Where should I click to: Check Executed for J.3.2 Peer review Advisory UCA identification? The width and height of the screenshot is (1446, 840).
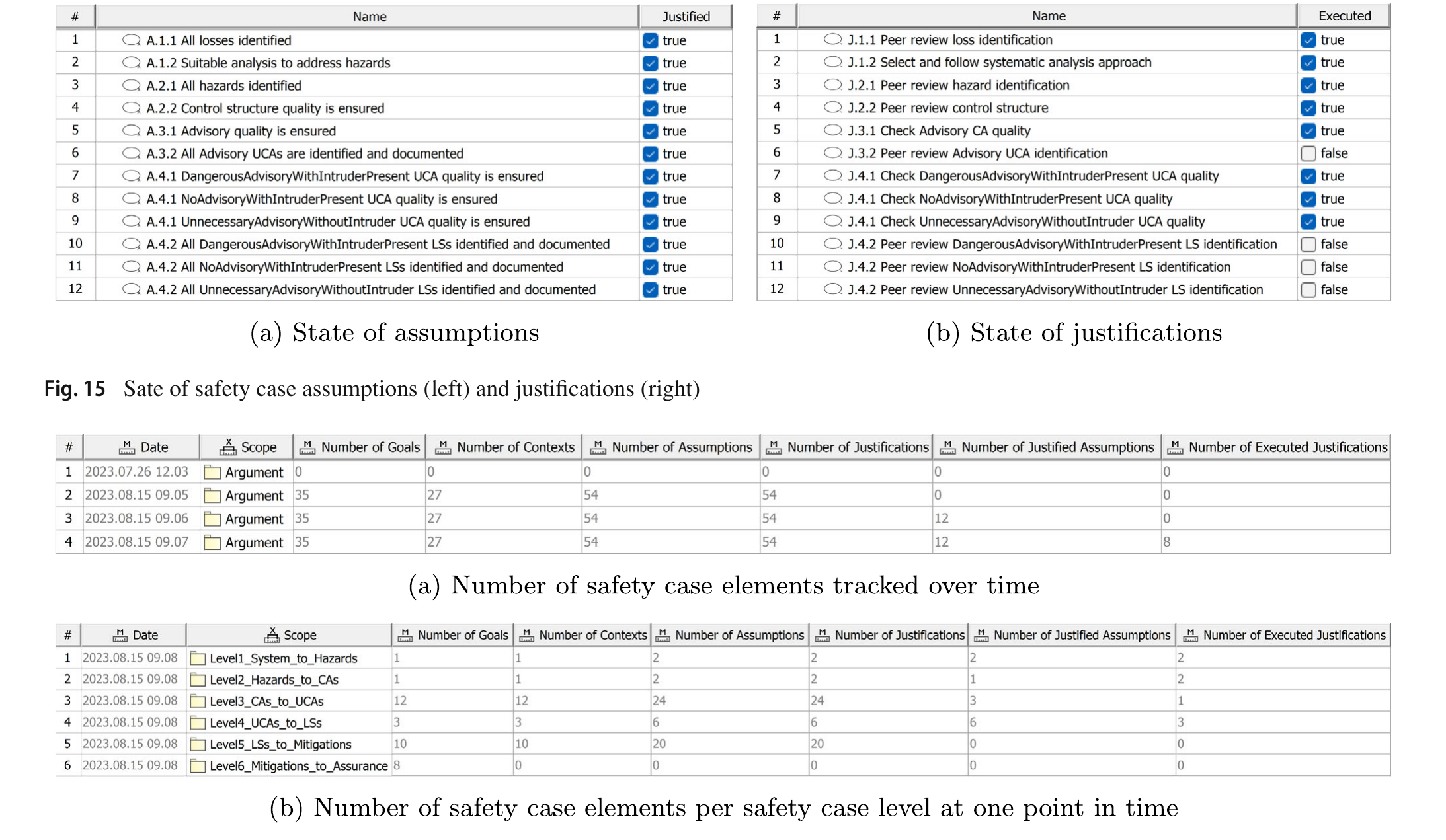click(1308, 153)
